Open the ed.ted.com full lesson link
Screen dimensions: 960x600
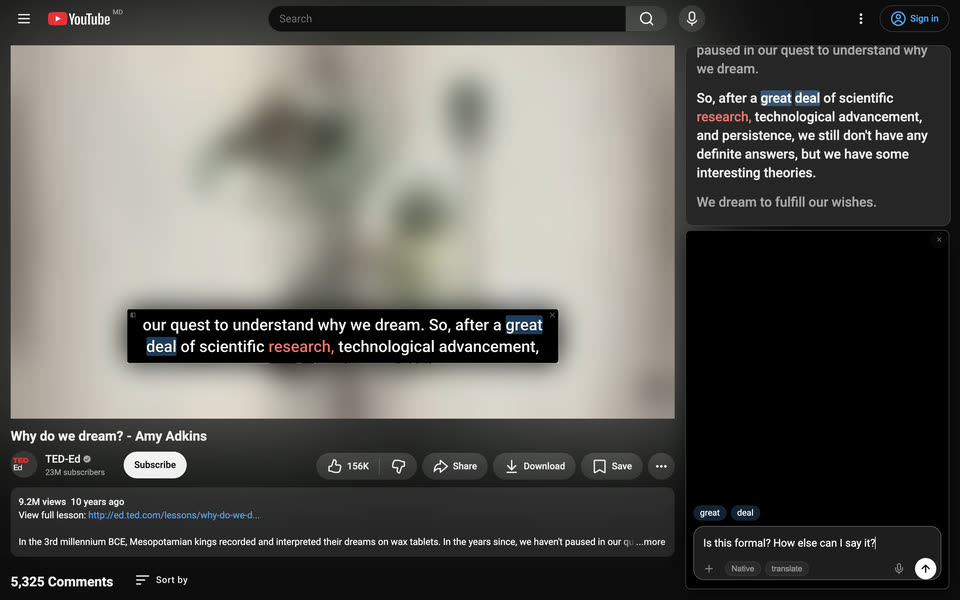174,516
